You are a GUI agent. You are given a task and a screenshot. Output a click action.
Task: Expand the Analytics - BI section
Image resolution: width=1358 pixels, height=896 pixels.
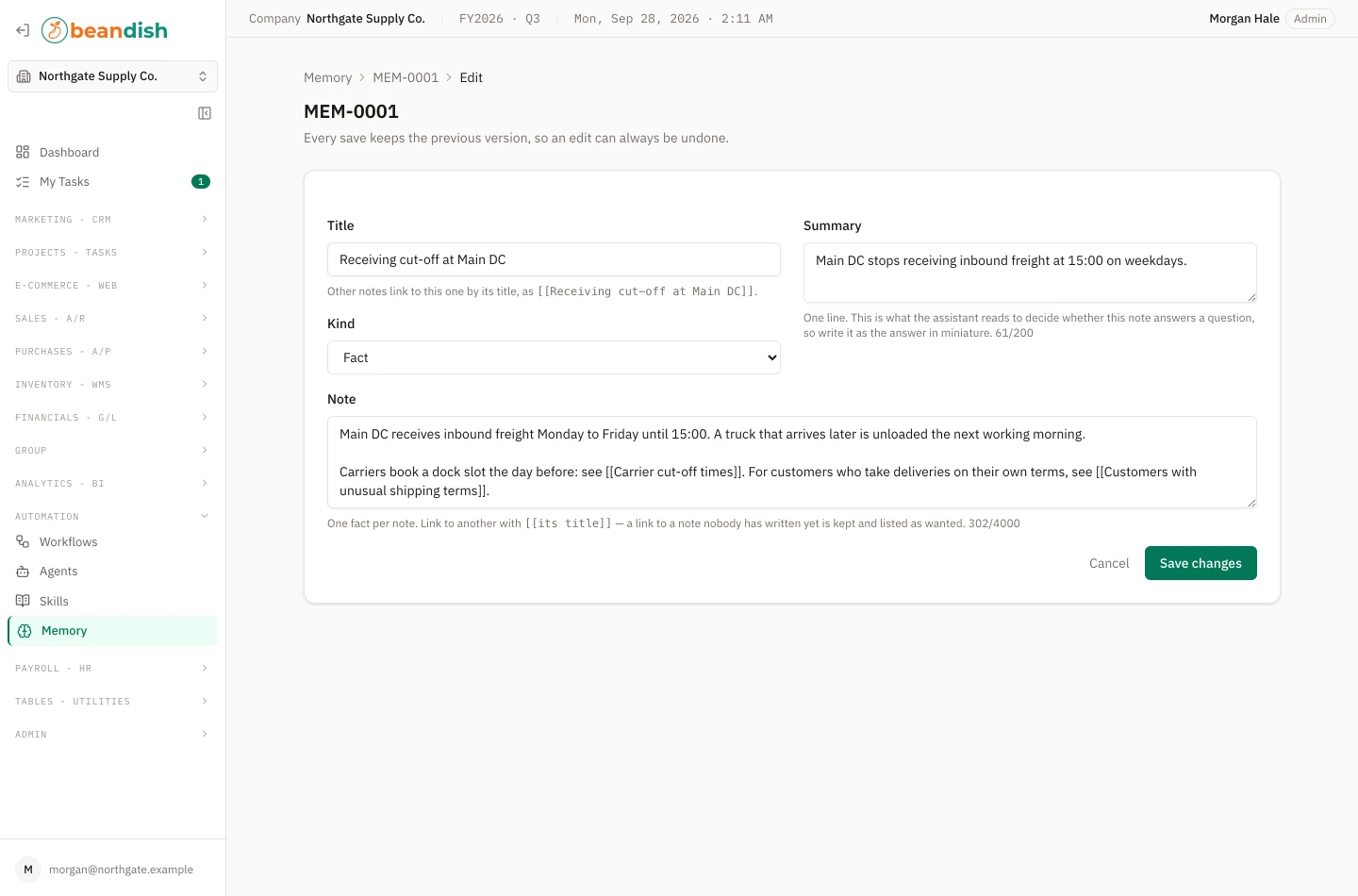pyautogui.click(x=112, y=483)
